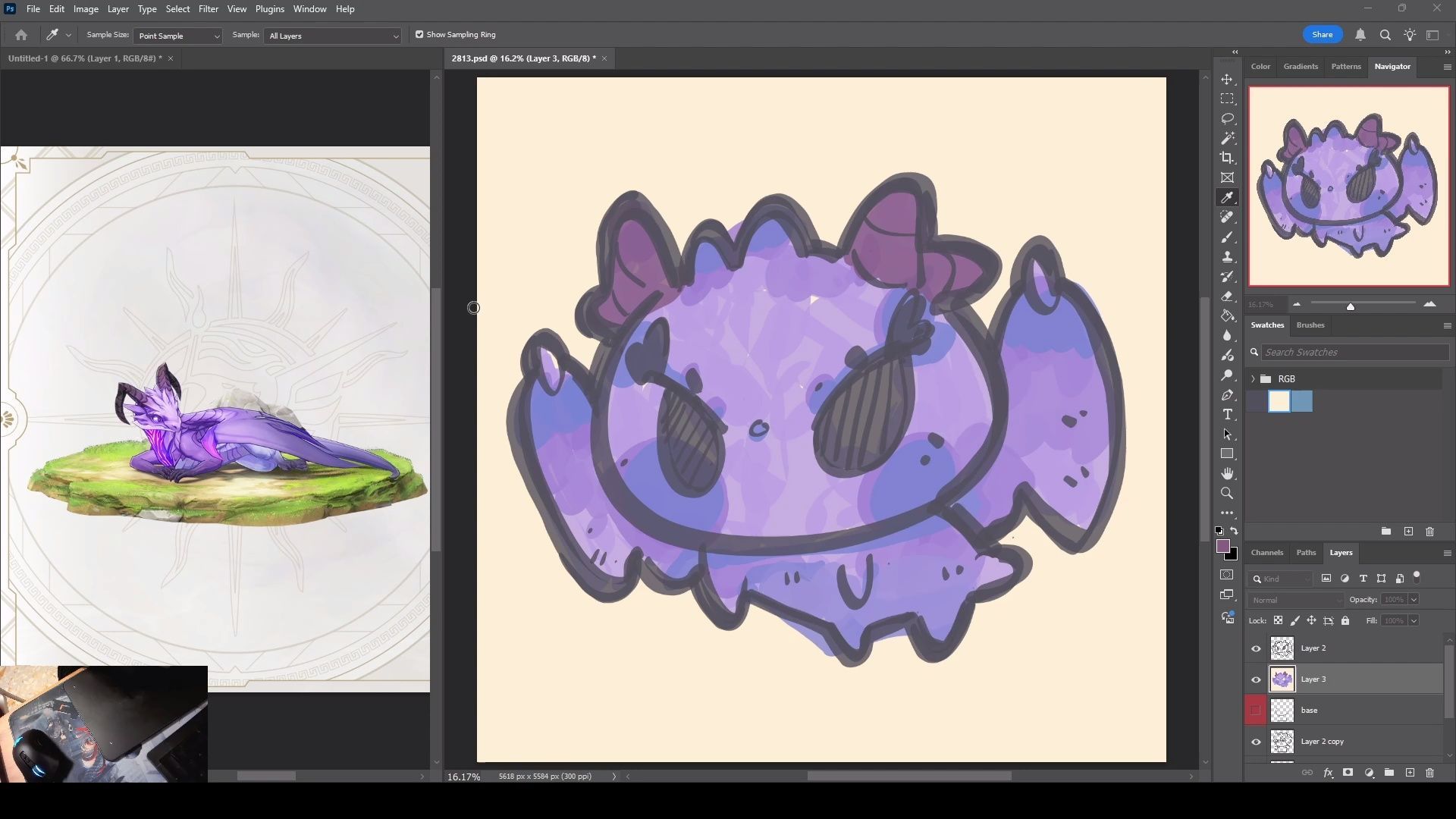Screen dimensions: 1456x819
Task: Open the Search icon in top bar
Action: coord(1385,35)
